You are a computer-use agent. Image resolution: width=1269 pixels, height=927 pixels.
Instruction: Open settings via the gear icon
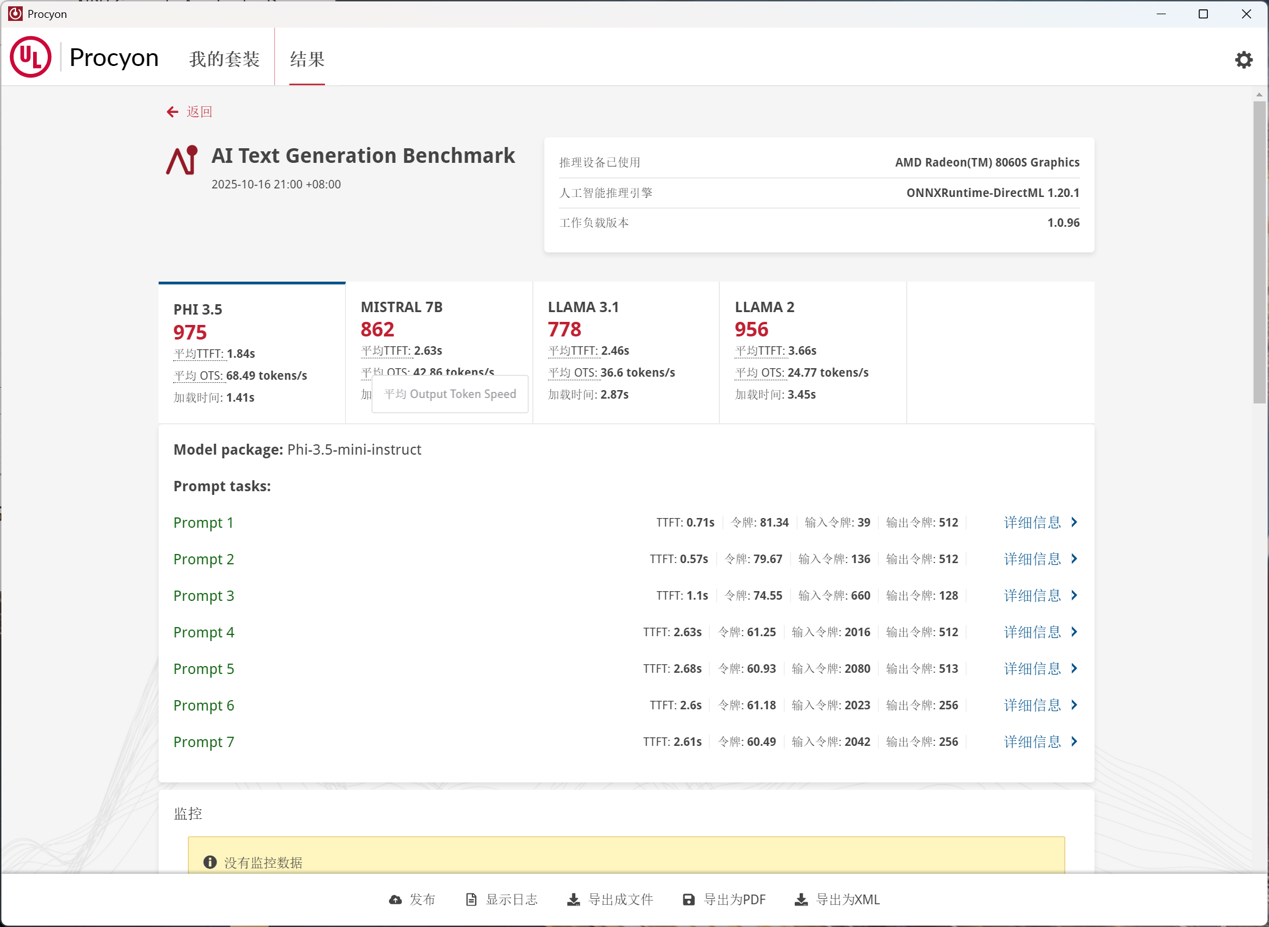(1243, 60)
